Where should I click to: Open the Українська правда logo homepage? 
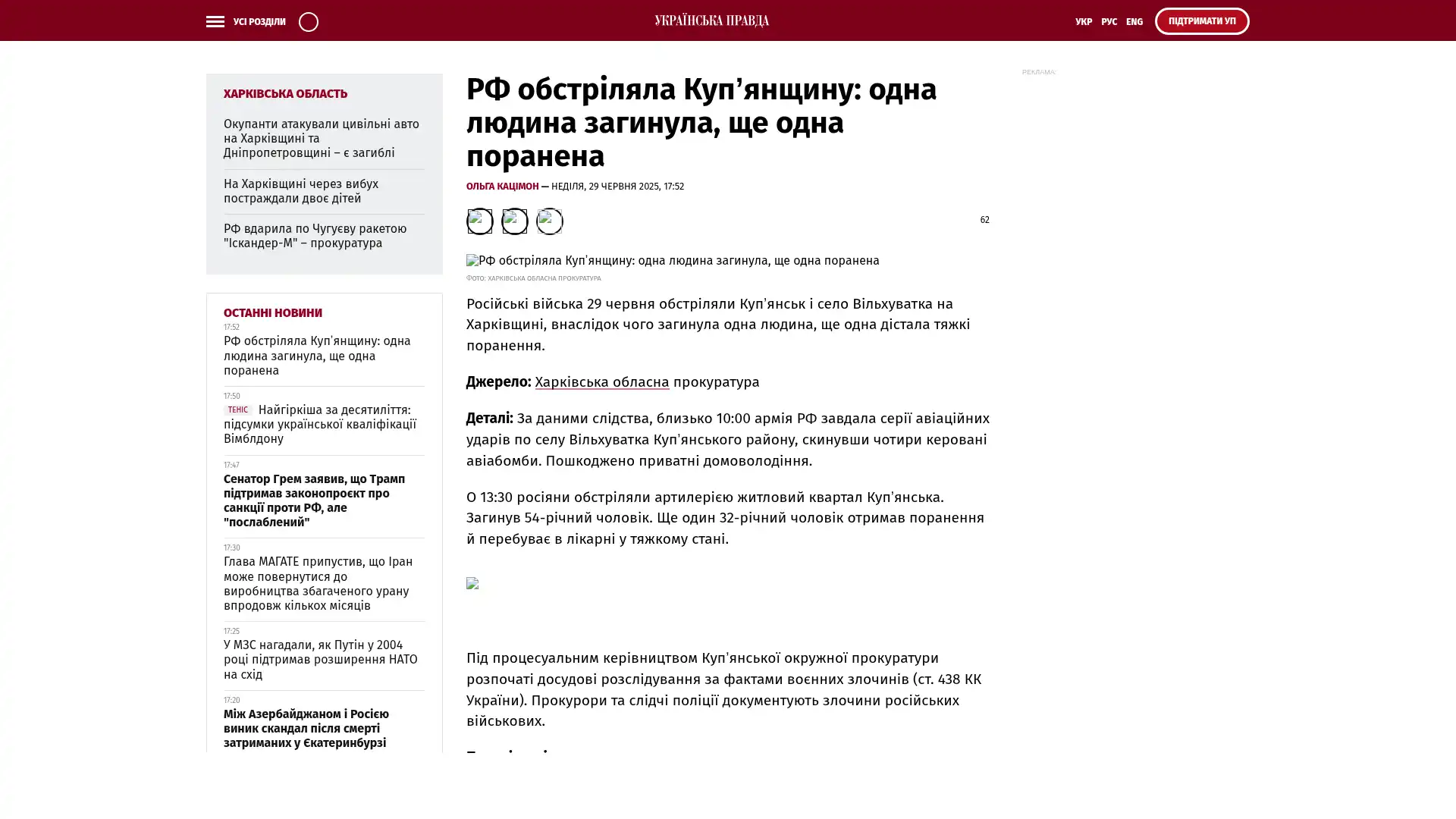(711, 20)
